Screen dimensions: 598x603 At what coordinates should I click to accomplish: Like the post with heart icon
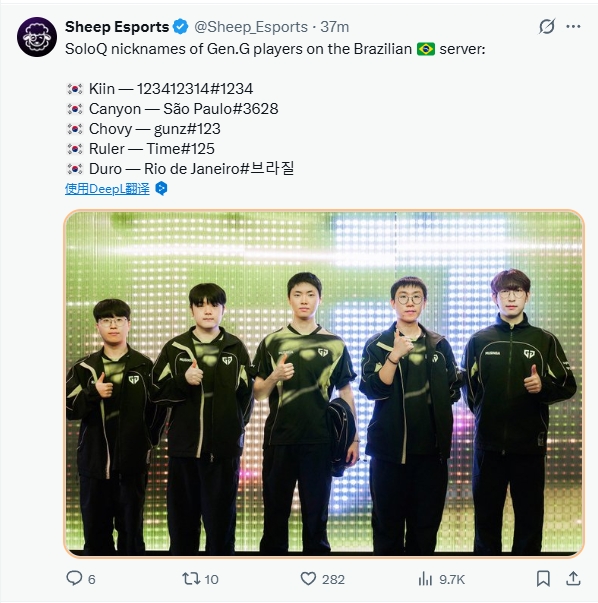(x=308, y=579)
